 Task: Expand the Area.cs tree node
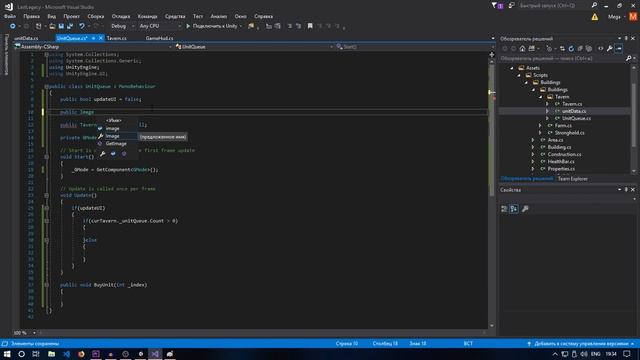point(533,140)
